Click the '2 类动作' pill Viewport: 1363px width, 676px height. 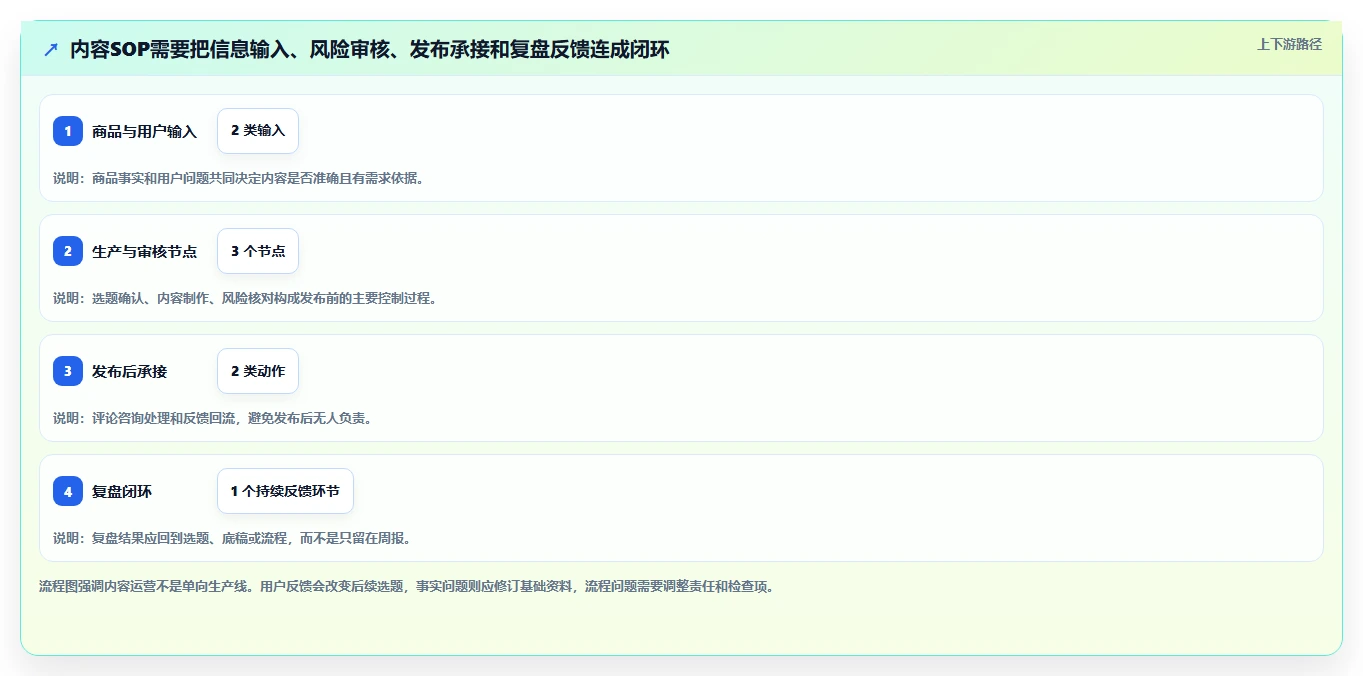(x=258, y=371)
